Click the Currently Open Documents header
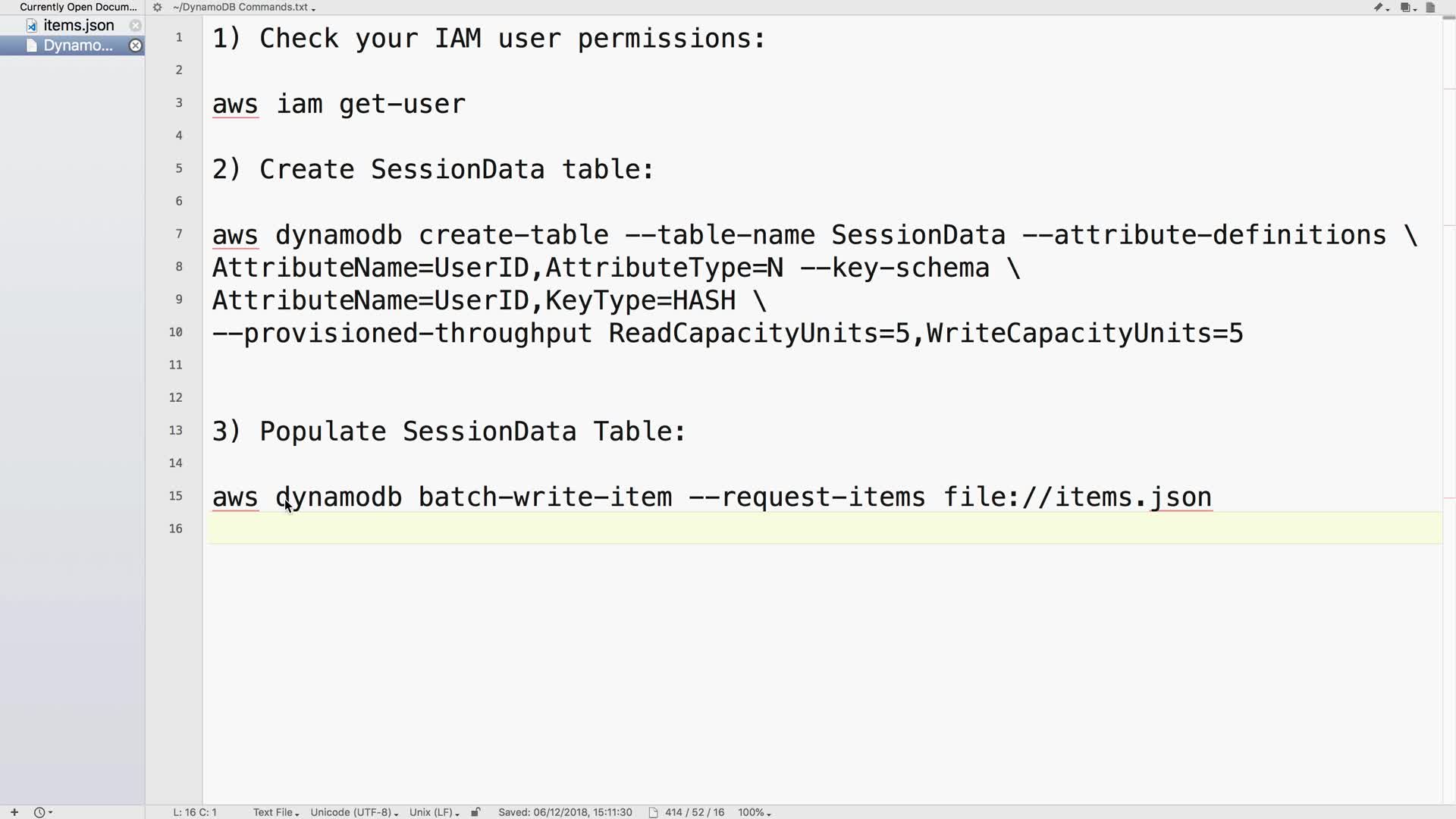Screen dimensions: 1456x819 pyautogui.click(x=78, y=7)
